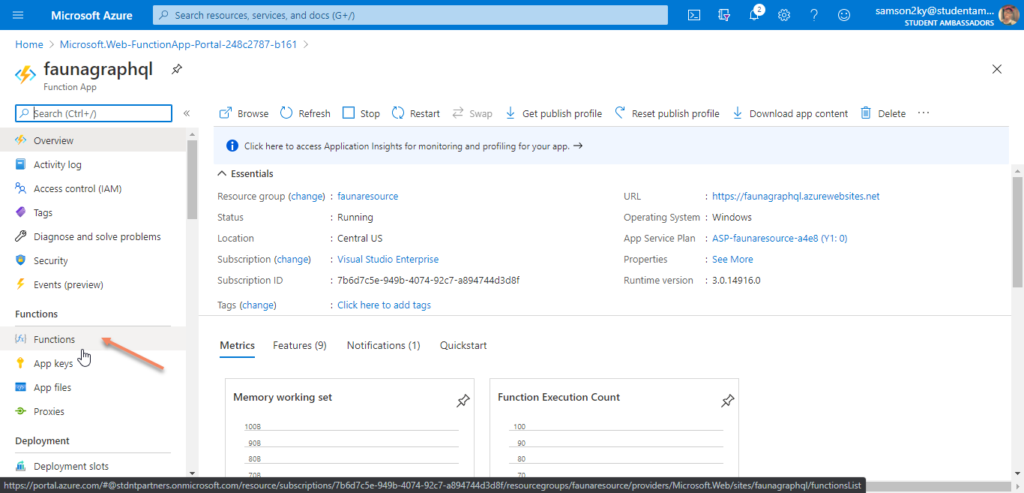
Task: Open Security in the left menu
Action: [x=93, y=261]
